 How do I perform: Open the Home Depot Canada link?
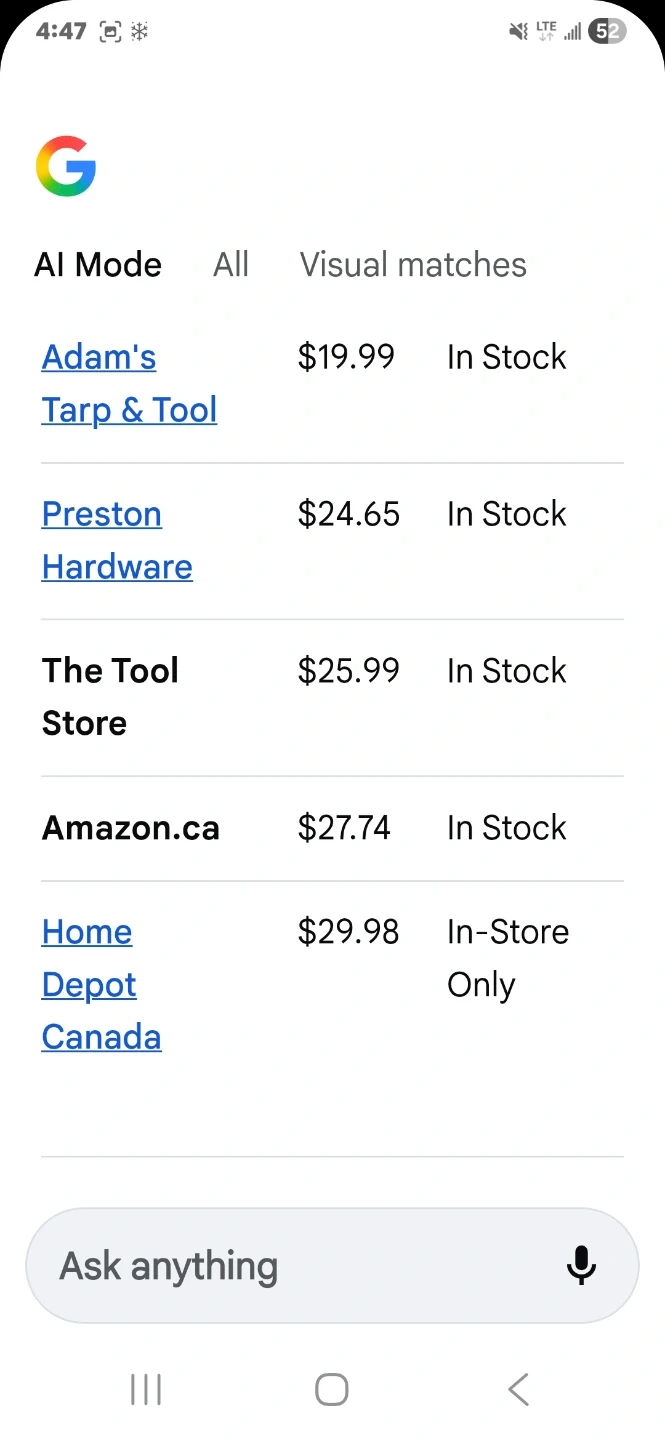coord(101,984)
